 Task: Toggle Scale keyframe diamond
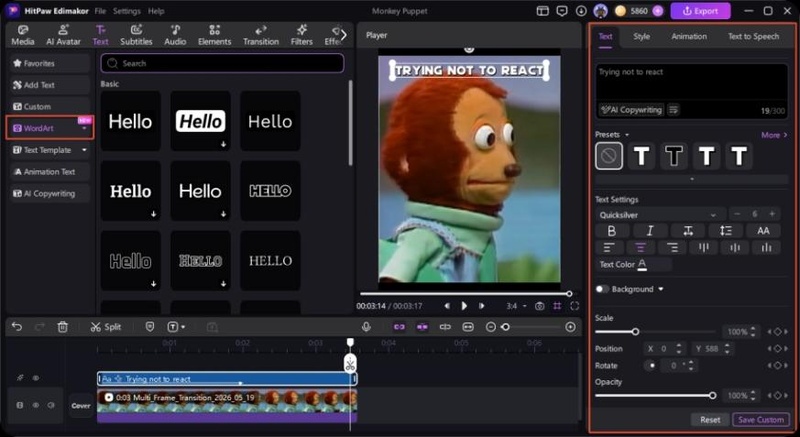(778, 332)
